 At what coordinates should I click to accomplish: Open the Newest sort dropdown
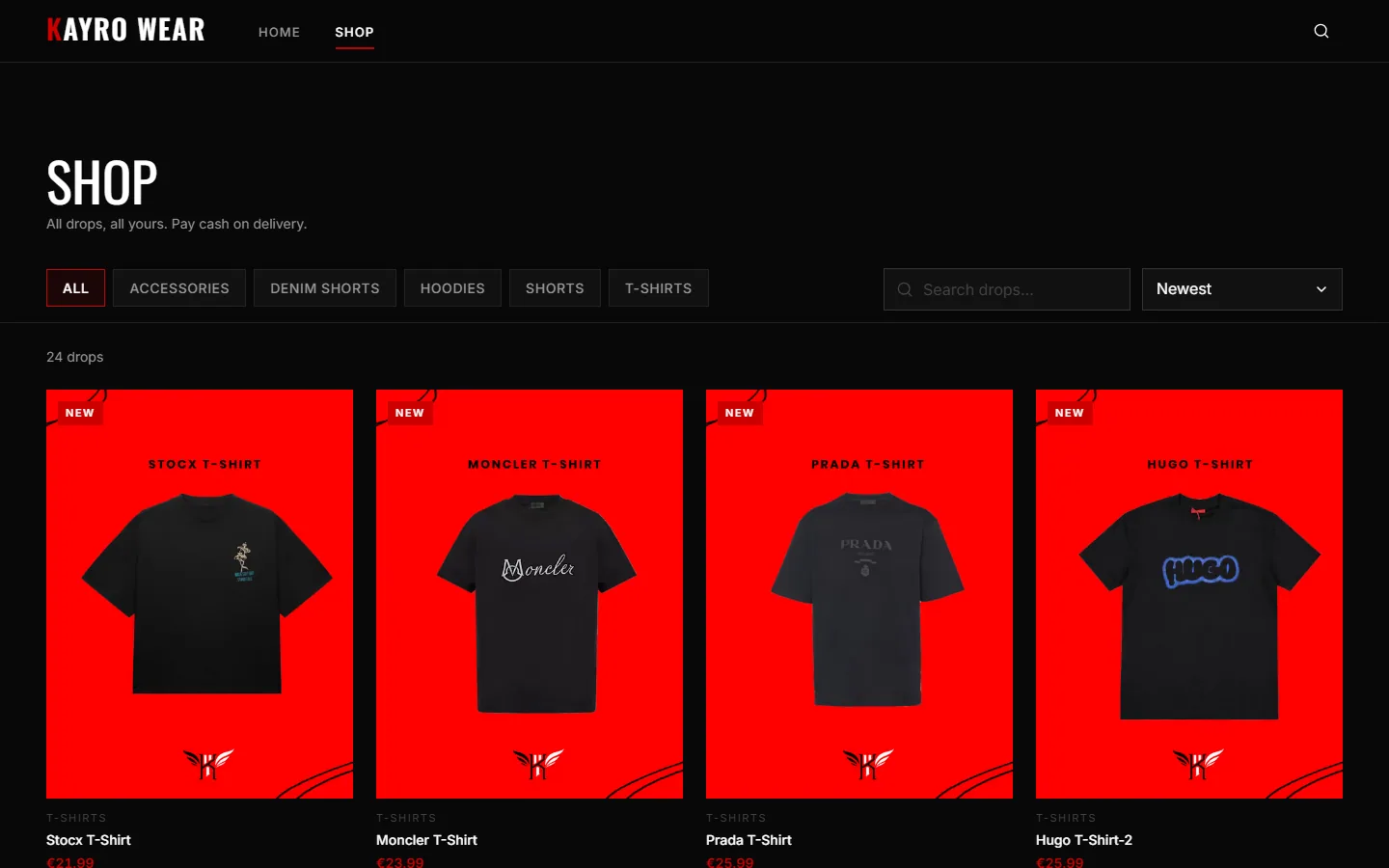click(1242, 289)
